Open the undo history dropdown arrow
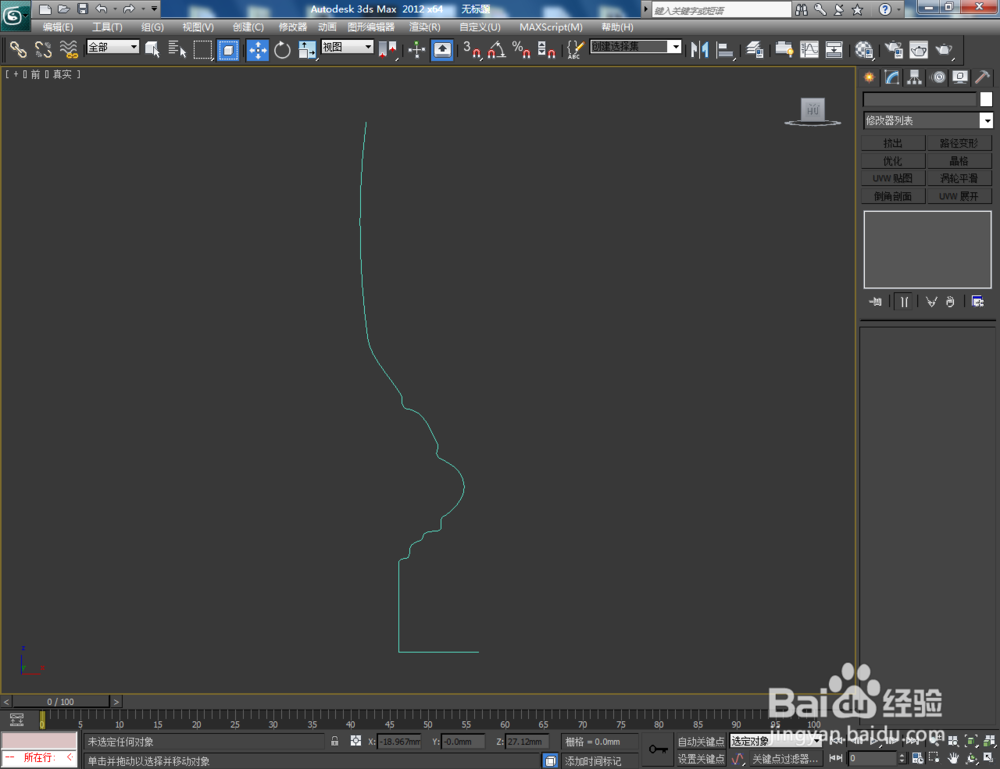Image resolution: width=1000 pixels, height=769 pixels. click(115, 9)
